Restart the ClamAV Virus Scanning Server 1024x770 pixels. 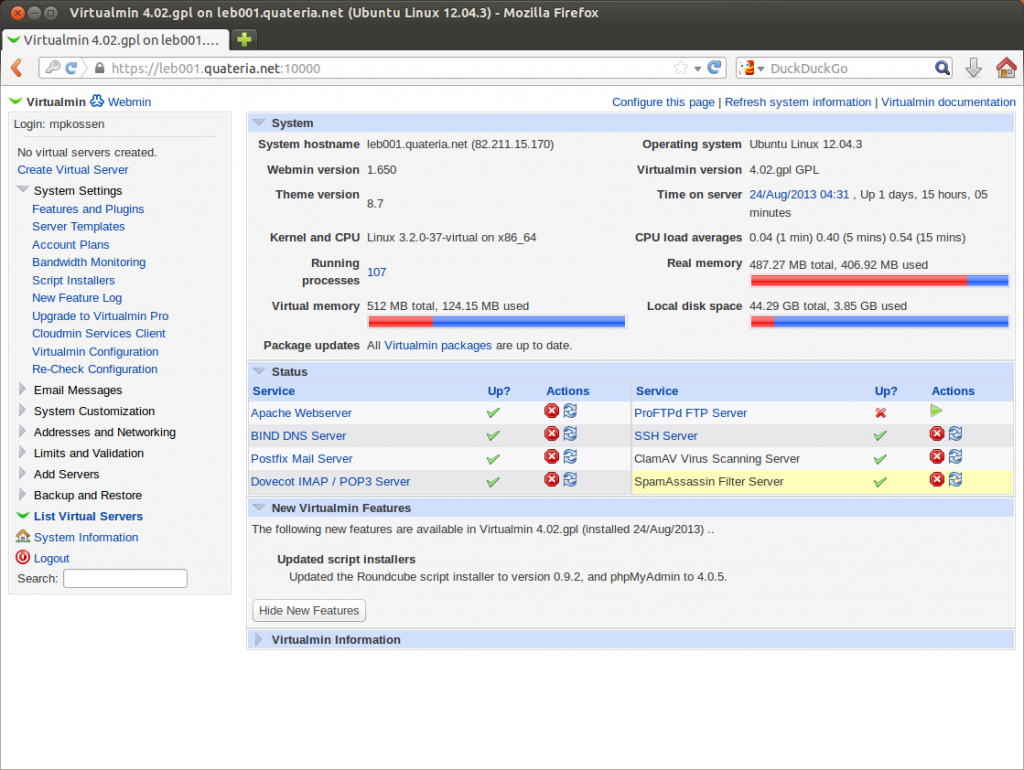955,456
